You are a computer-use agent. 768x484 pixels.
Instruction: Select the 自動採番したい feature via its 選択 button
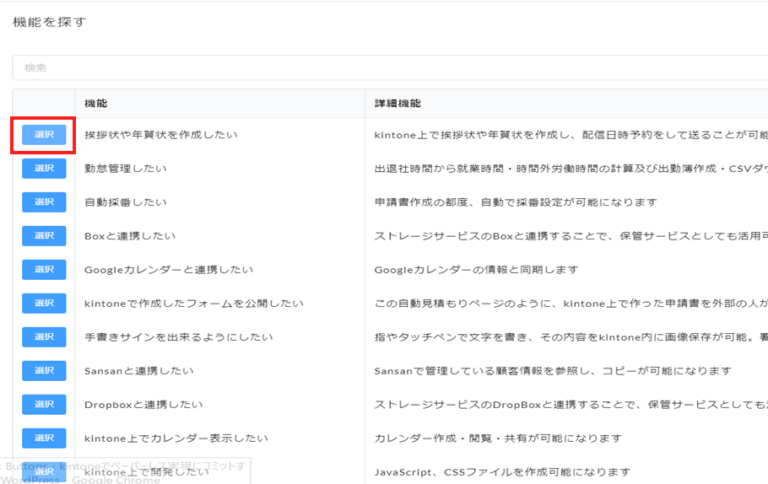pyautogui.click(x=44, y=202)
